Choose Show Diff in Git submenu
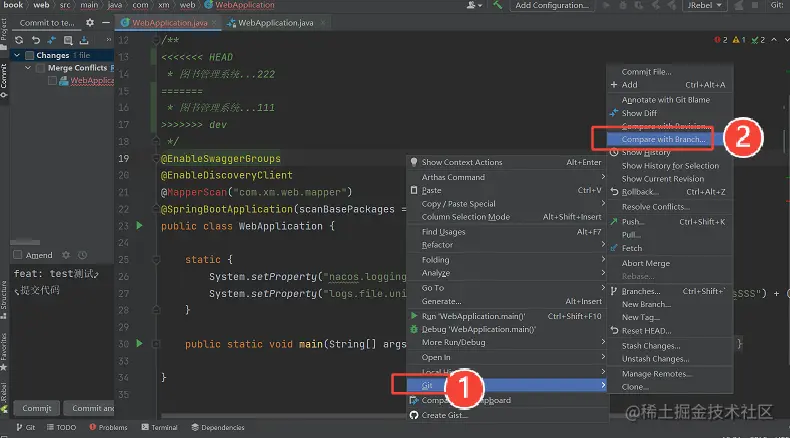 click(x=669, y=113)
